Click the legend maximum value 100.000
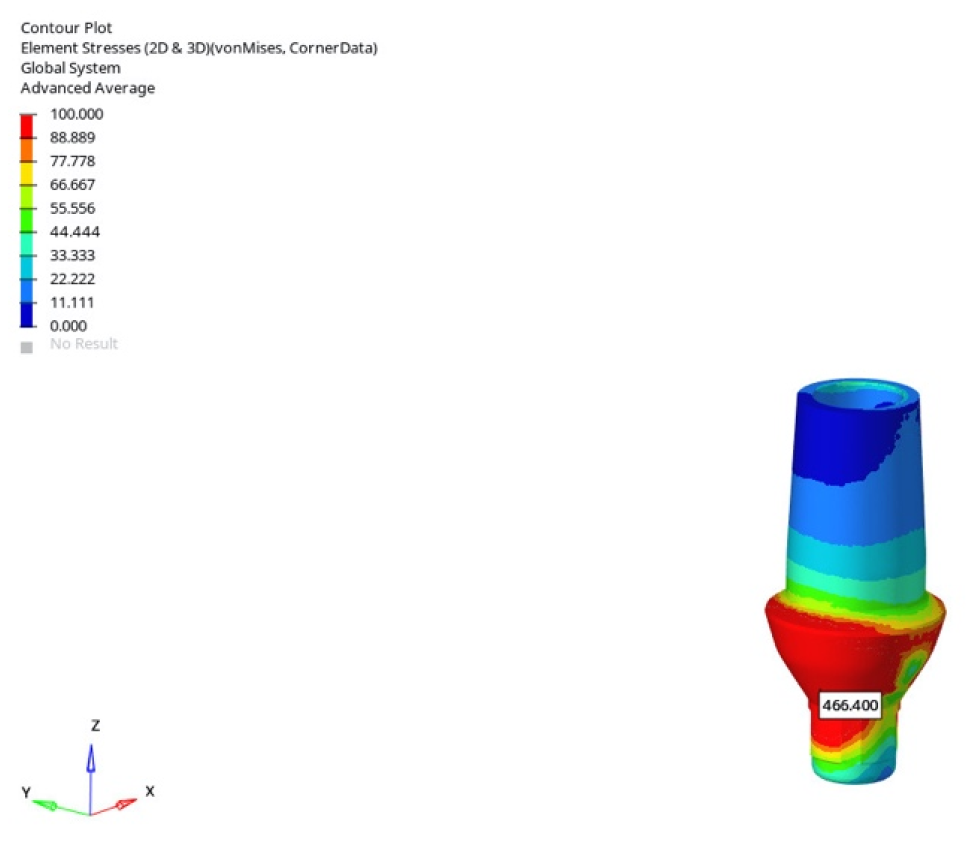This screenshot has width=971, height=848. tap(76, 114)
